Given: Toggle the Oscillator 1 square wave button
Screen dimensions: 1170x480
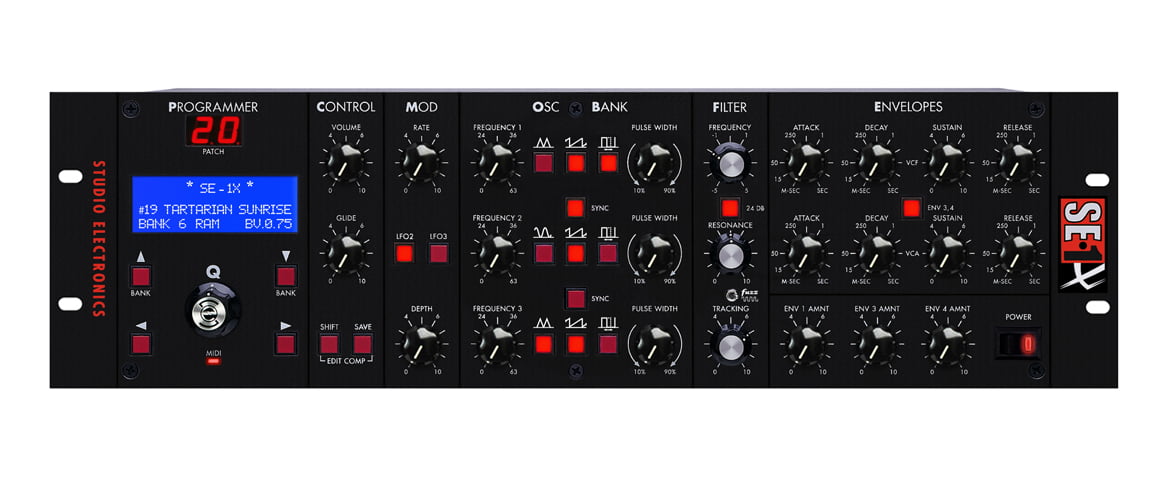Looking at the screenshot, I should point(608,163).
